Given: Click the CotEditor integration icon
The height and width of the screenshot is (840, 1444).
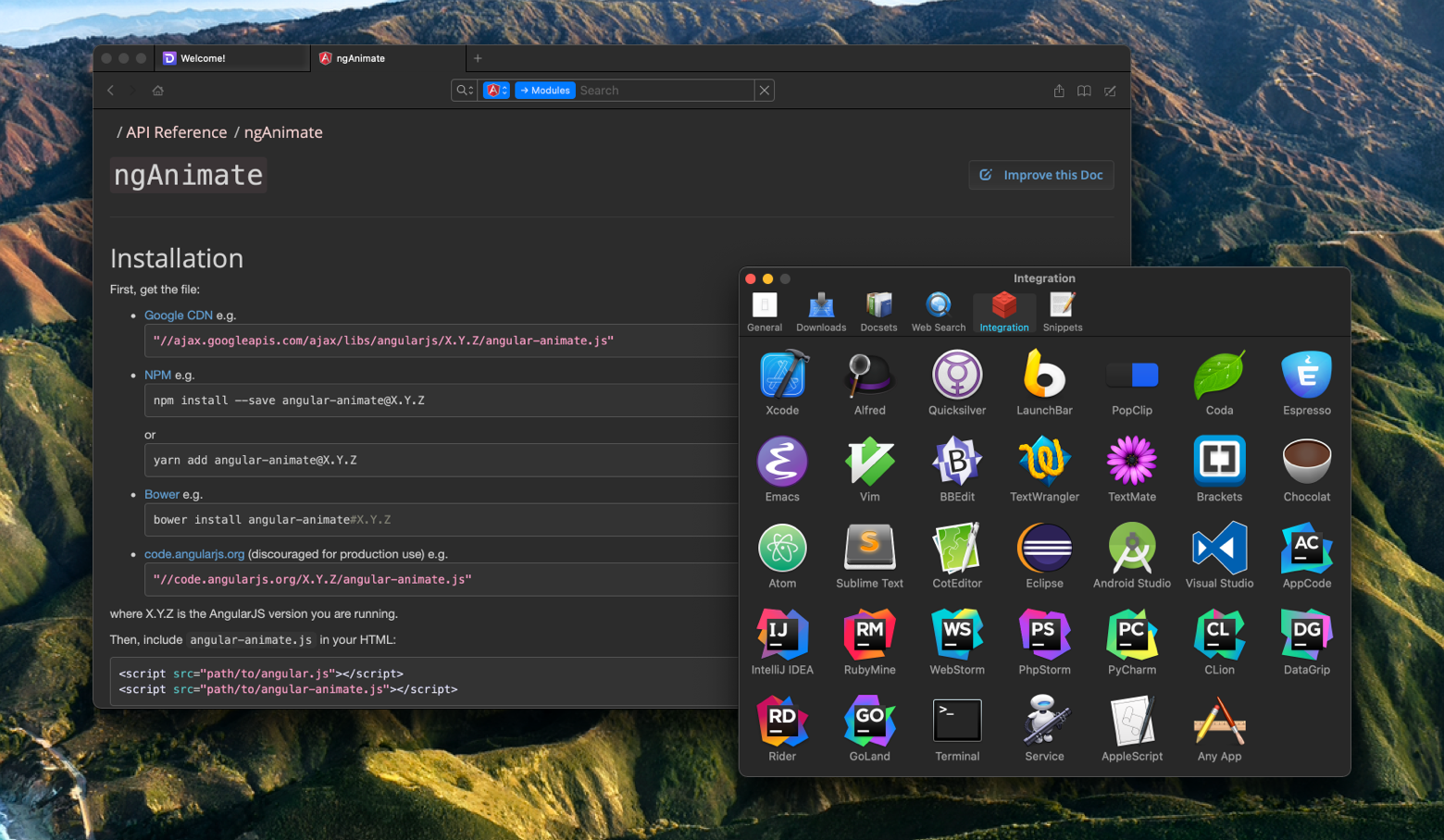Looking at the screenshot, I should click(957, 548).
